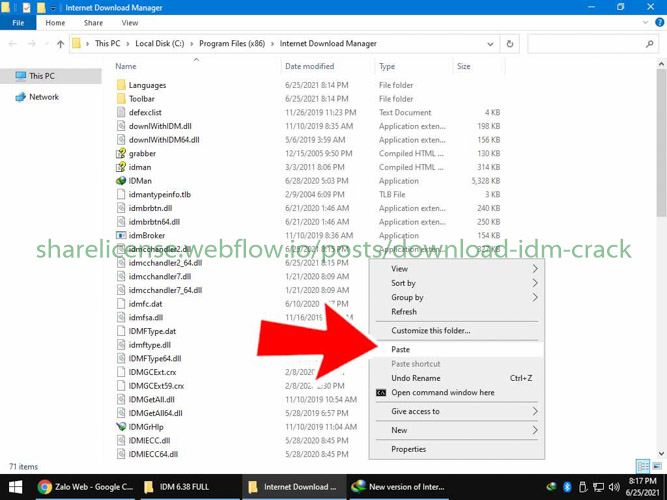Open the View ribbon tab
Viewport: 667px width, 500px height.
tap(130, 23)
